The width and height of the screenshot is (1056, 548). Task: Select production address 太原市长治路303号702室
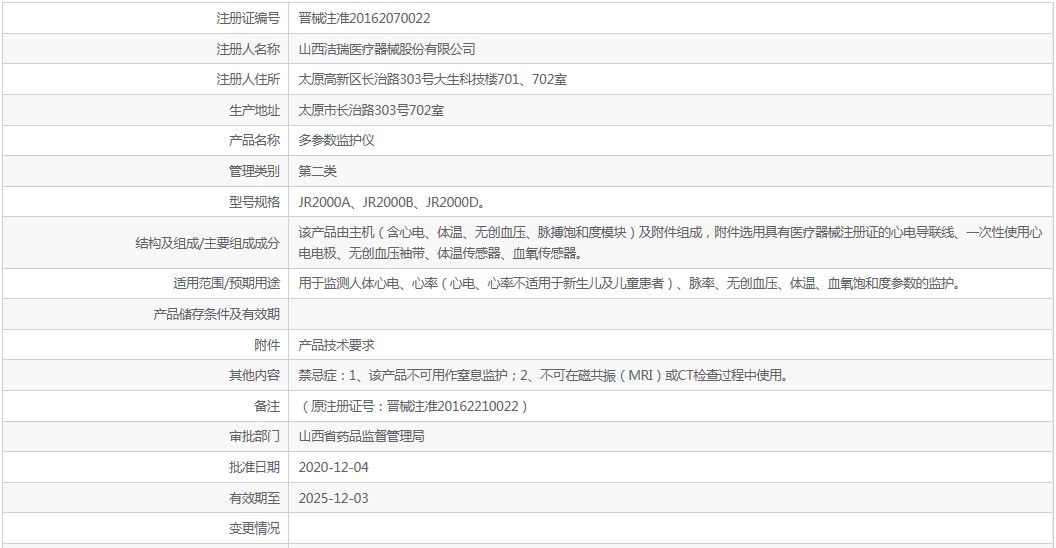[x=371, y=110]
